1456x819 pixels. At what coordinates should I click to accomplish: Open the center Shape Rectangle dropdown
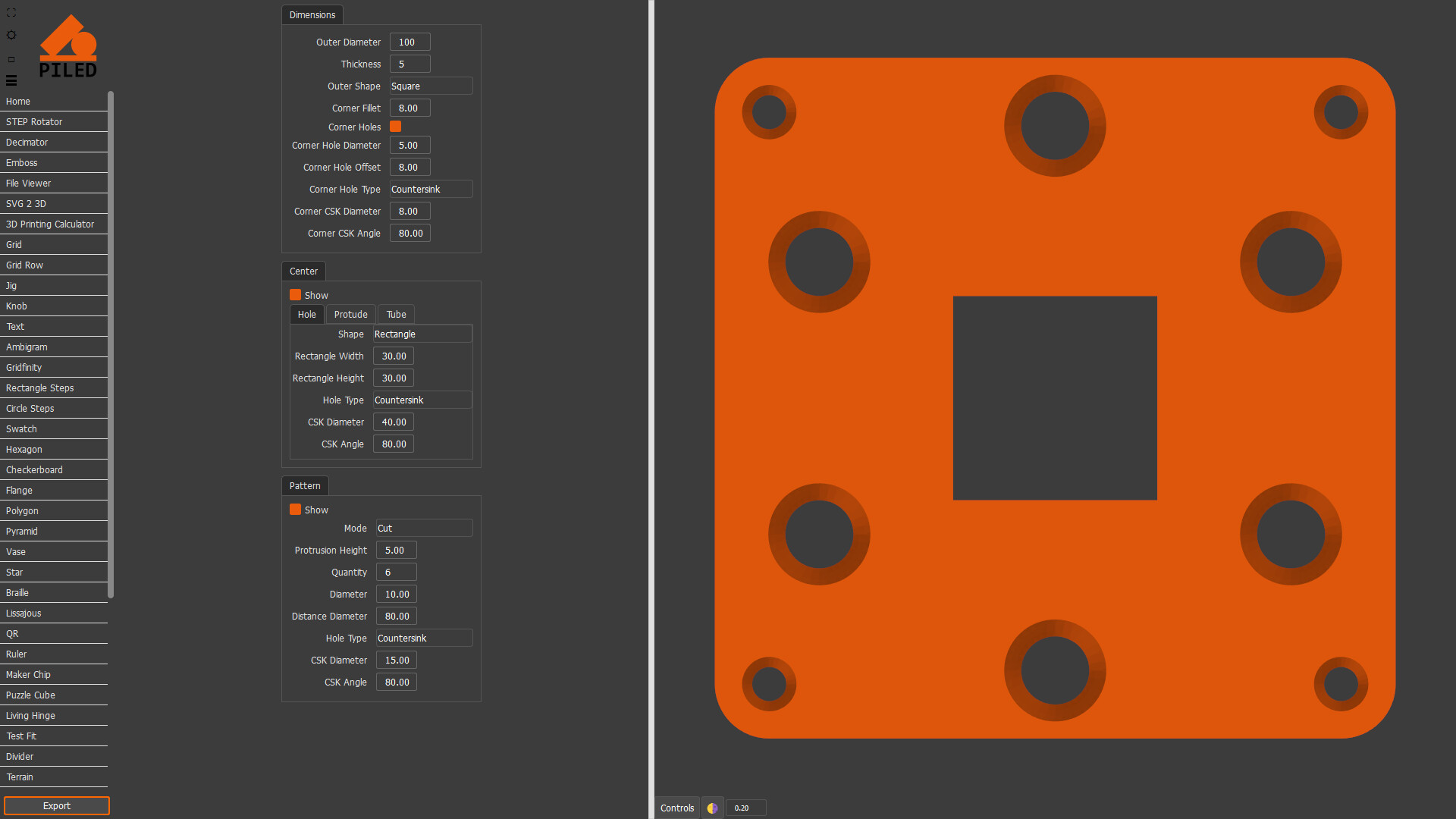(422, 334)
